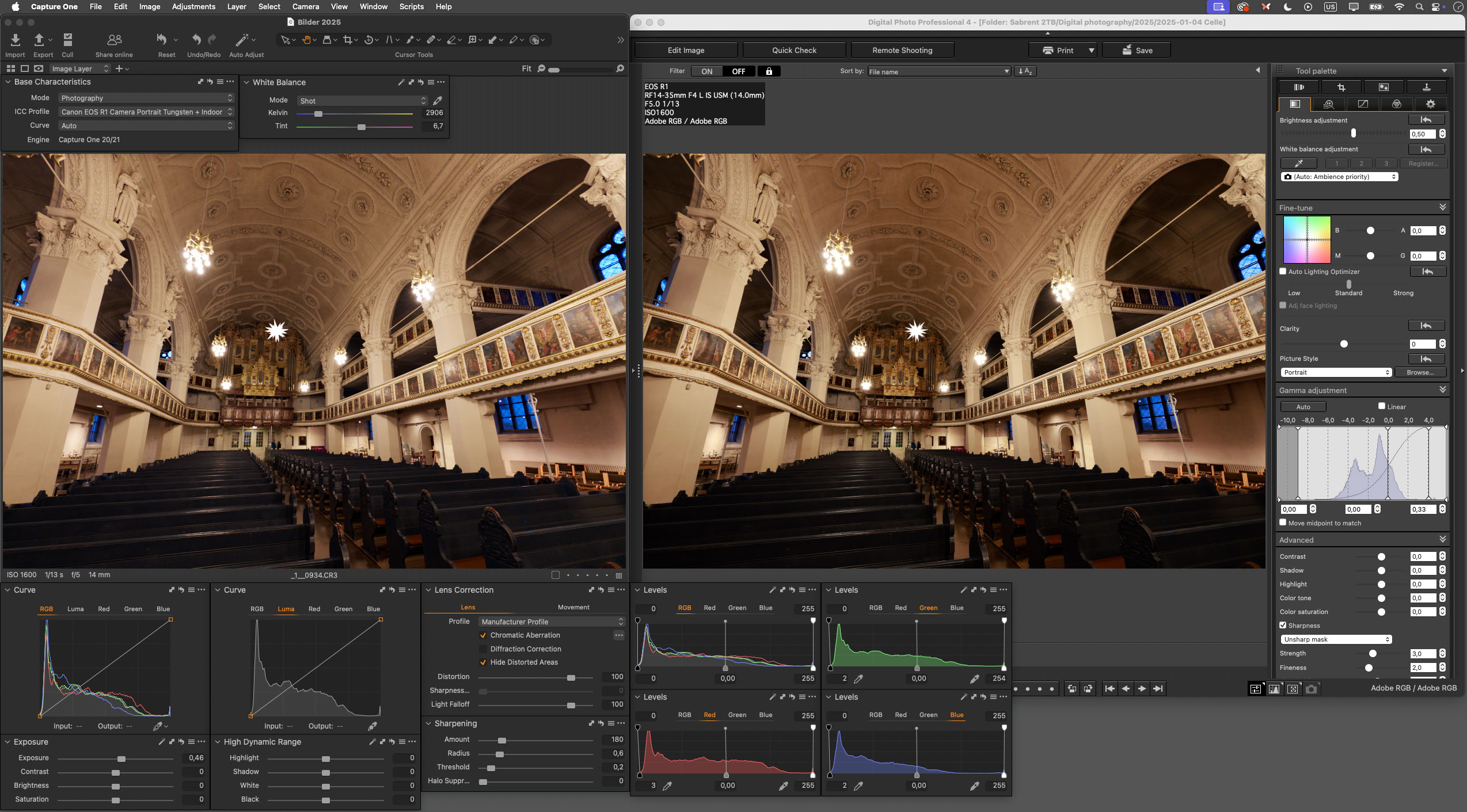
Task: Check the Linear gamma checkbox
Action: (1381, 406)
